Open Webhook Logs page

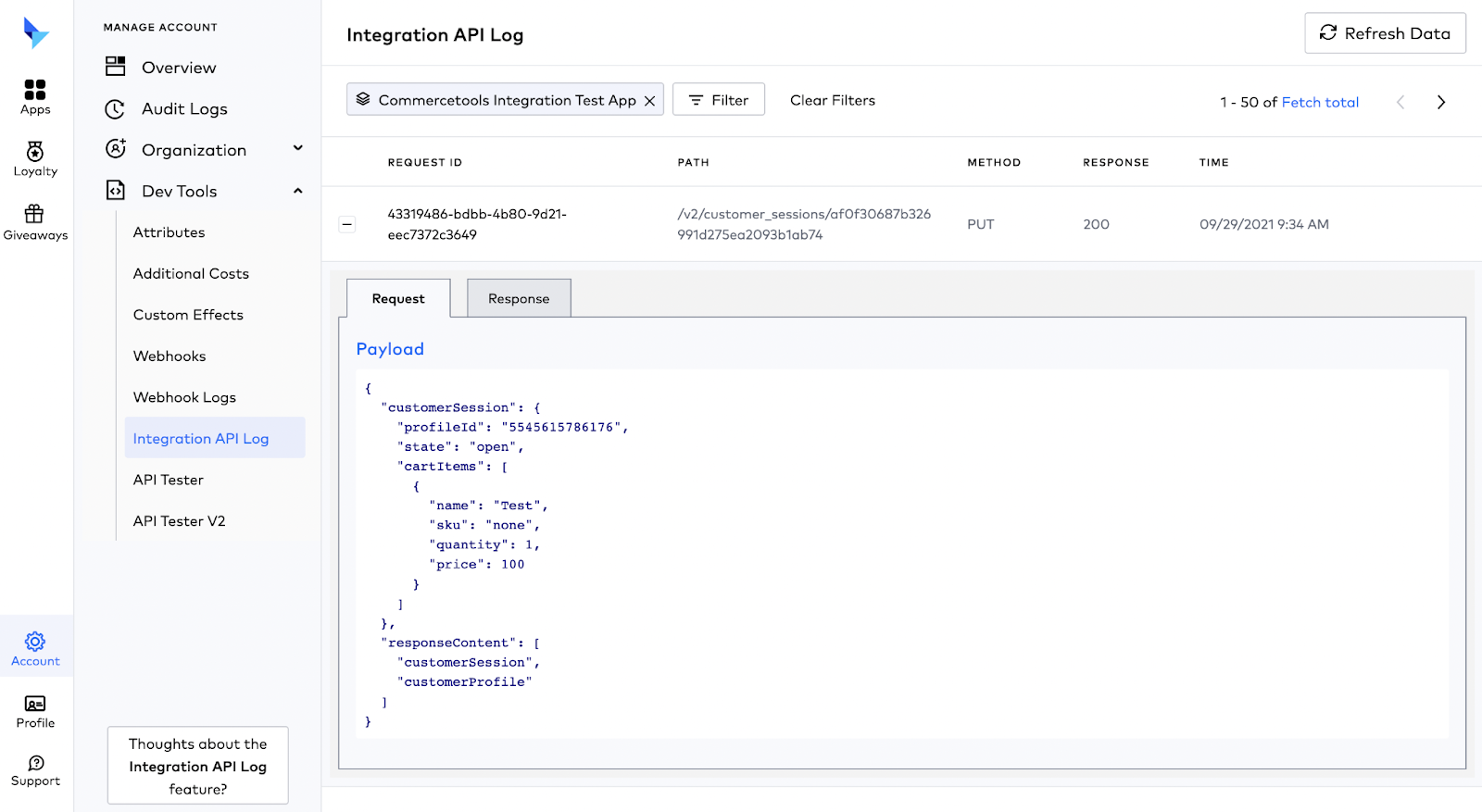(x=184, y=397)
